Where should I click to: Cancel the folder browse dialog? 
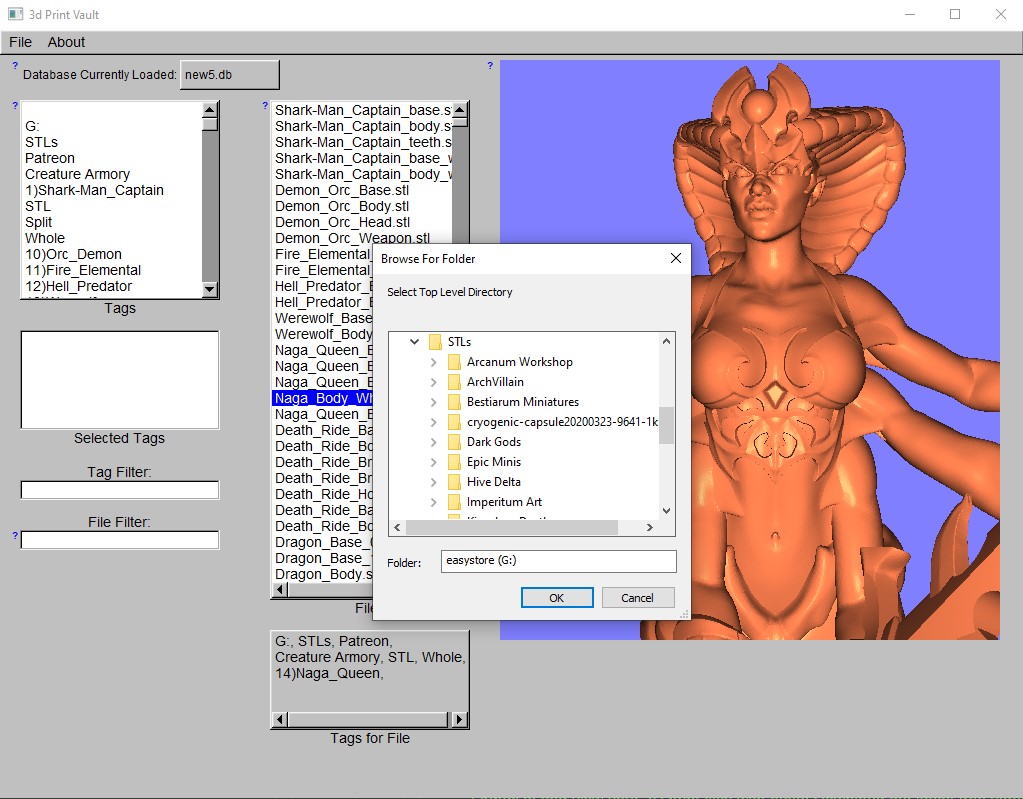point(637,598)
